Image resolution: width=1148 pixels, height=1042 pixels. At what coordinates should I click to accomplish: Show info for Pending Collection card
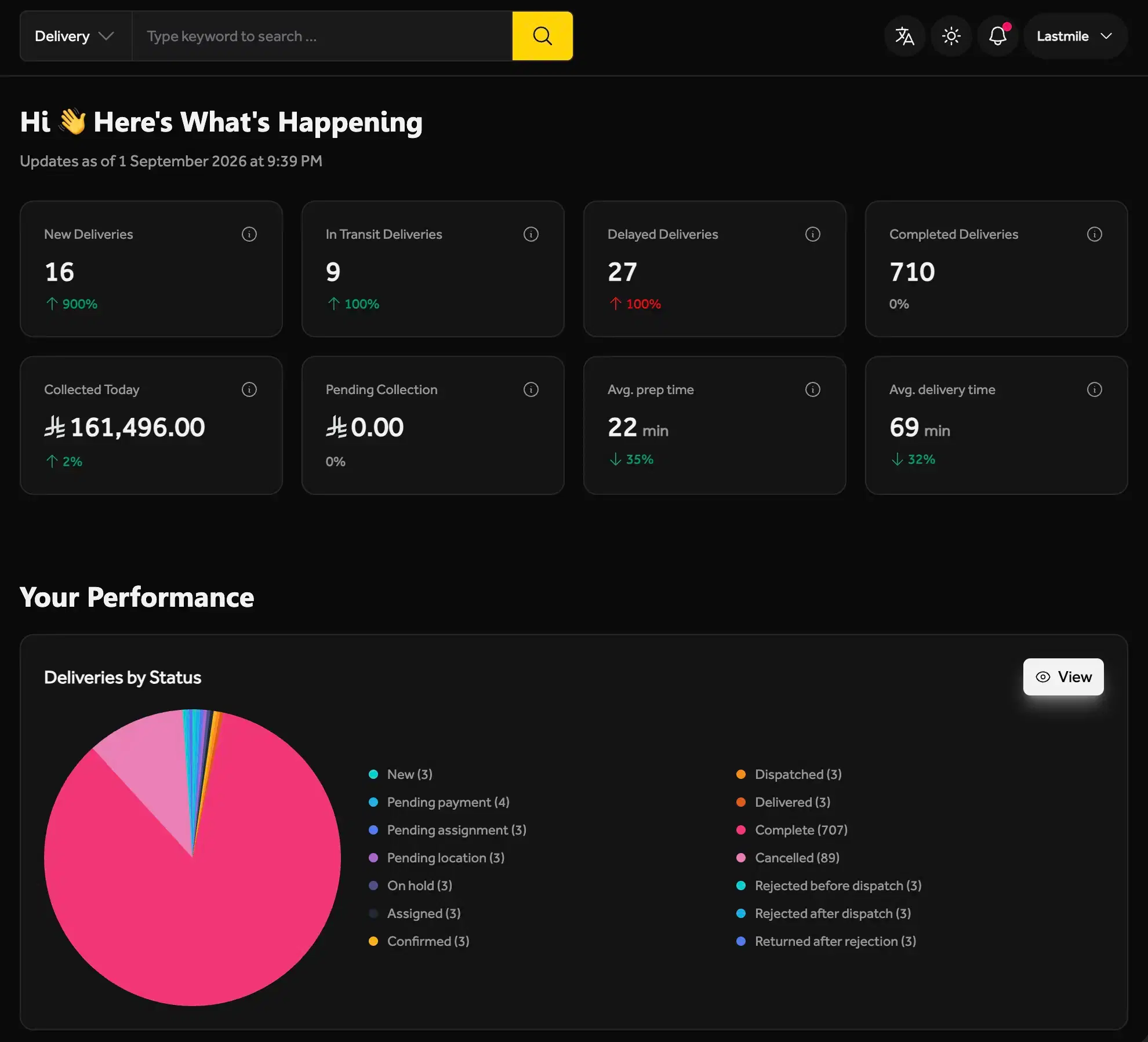click(531, 389)
